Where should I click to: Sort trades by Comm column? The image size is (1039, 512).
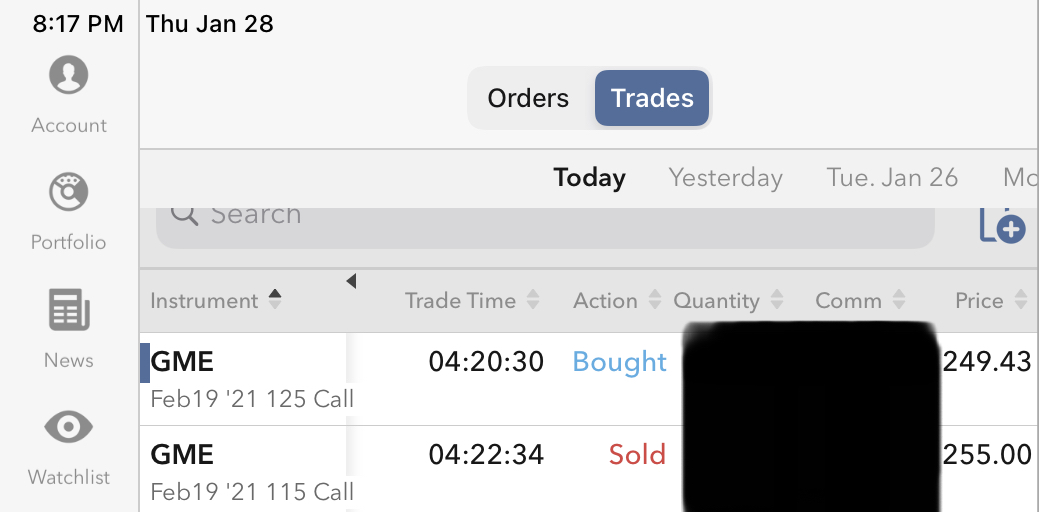pyautogui.click(x=860, y=300)
